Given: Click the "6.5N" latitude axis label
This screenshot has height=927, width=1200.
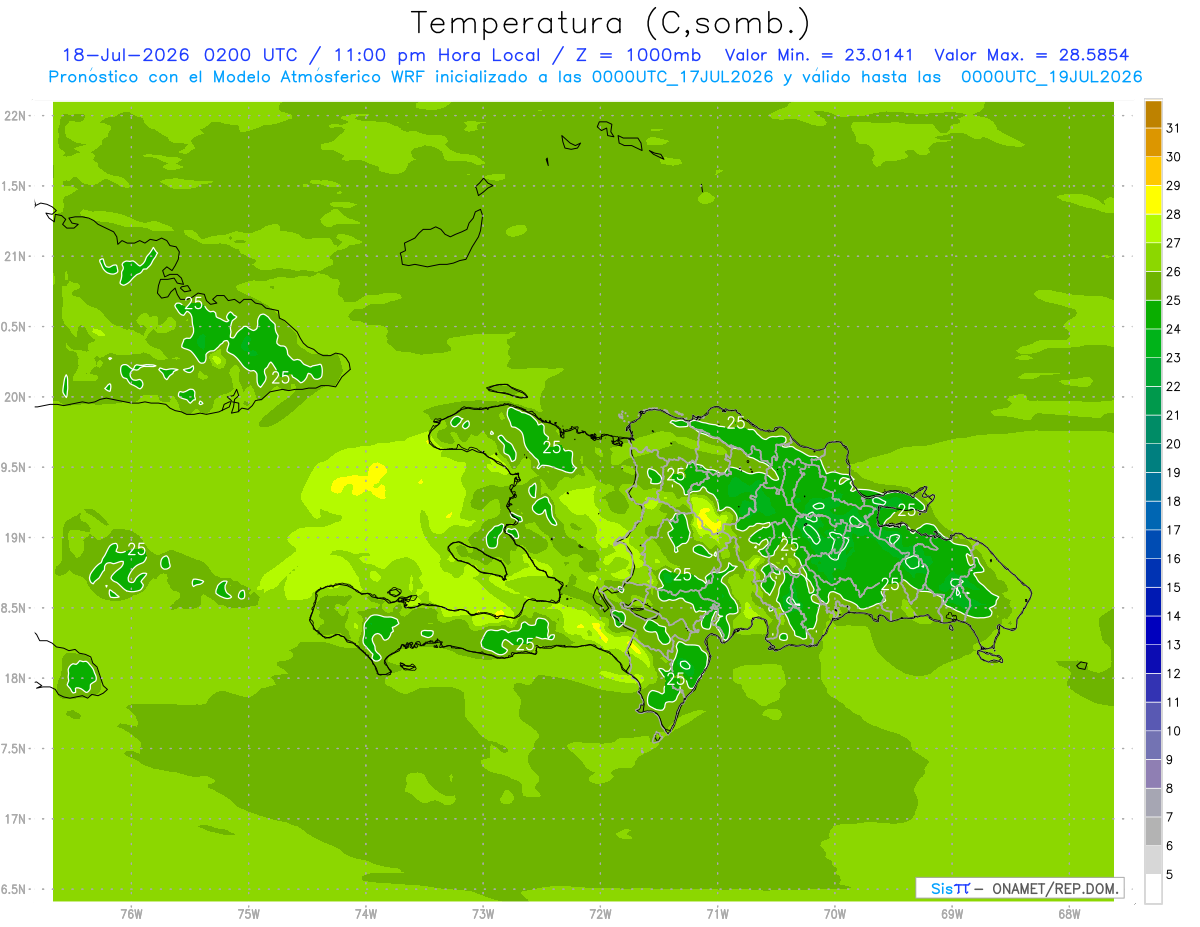Looking at the screenshot, I should click(x=15, y=889).
